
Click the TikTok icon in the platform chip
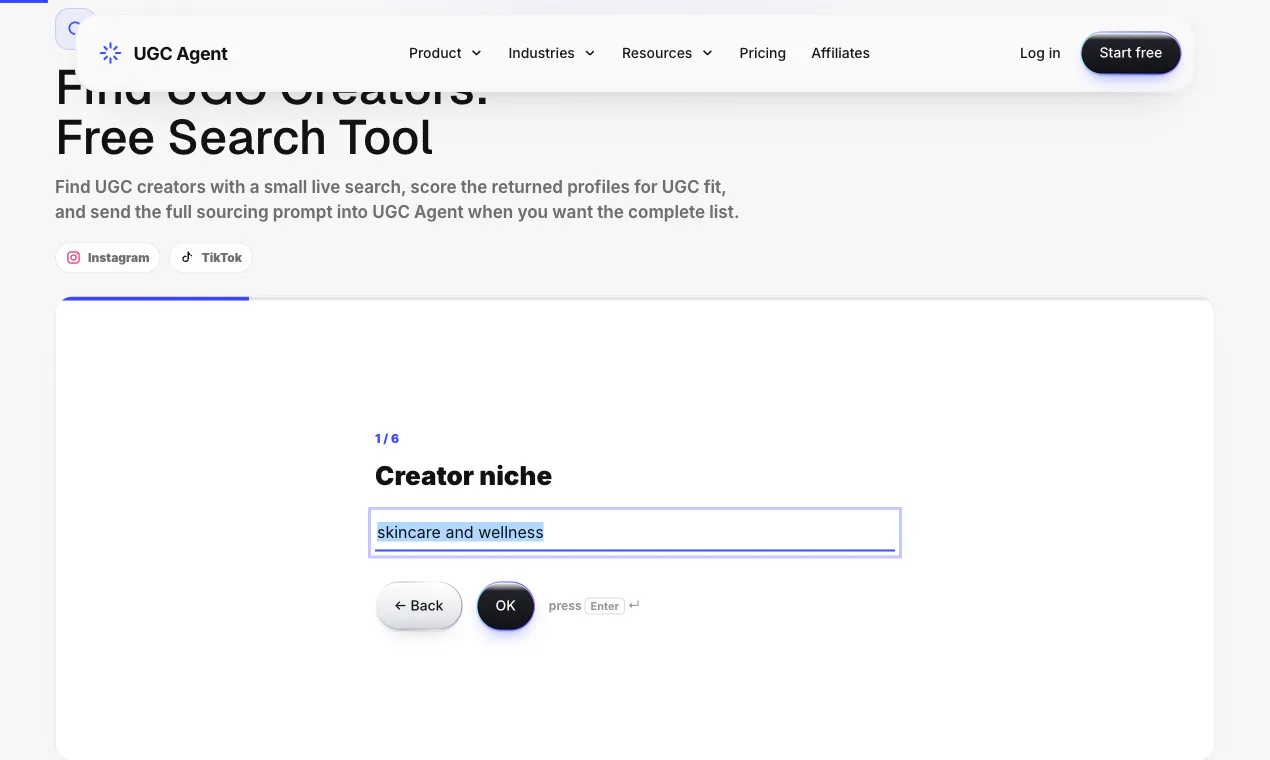pyautogui.click(x=187, y=257)
